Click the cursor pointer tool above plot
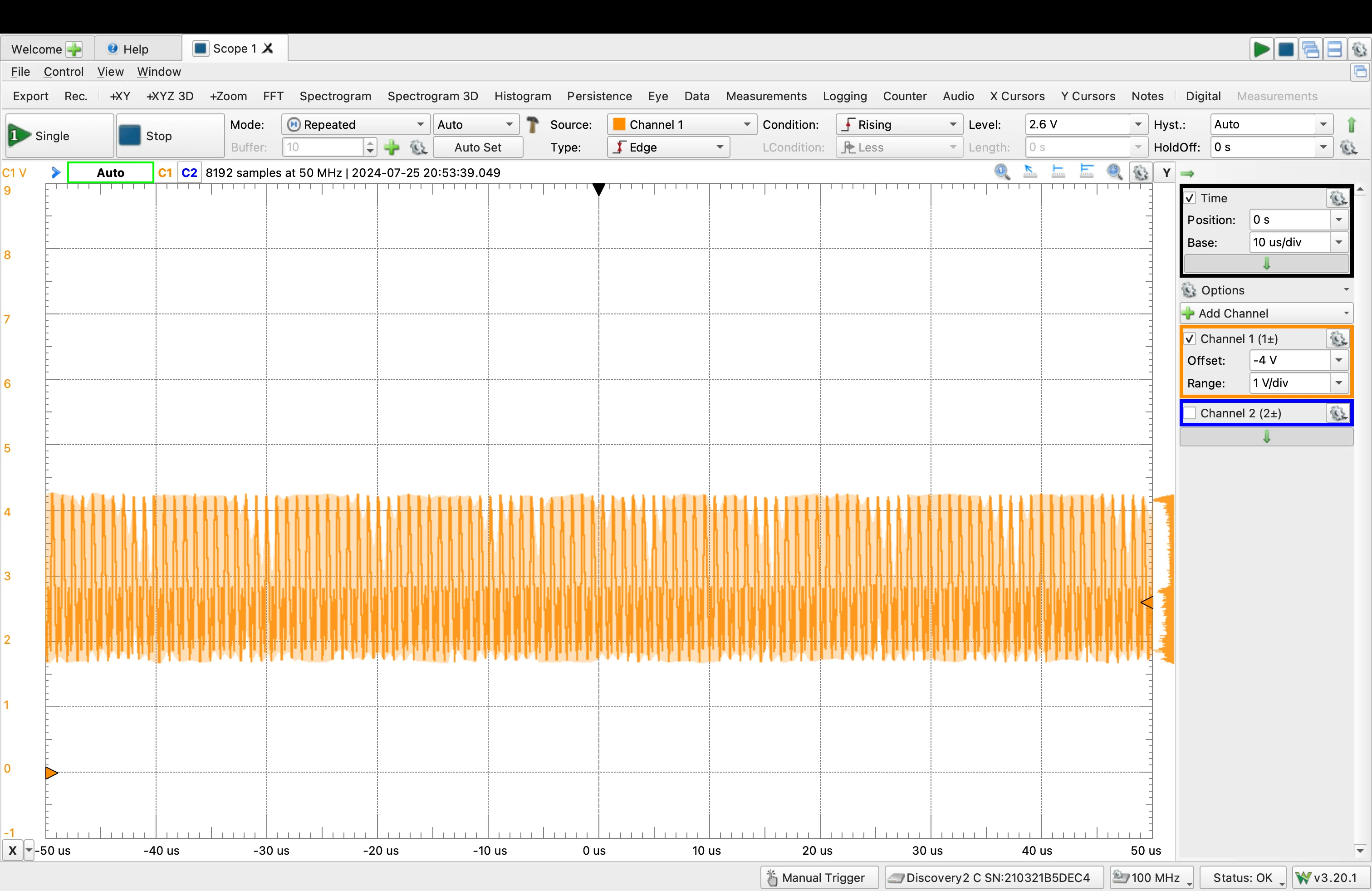Screen dimensions: 1372x891 pos(1030,172)
